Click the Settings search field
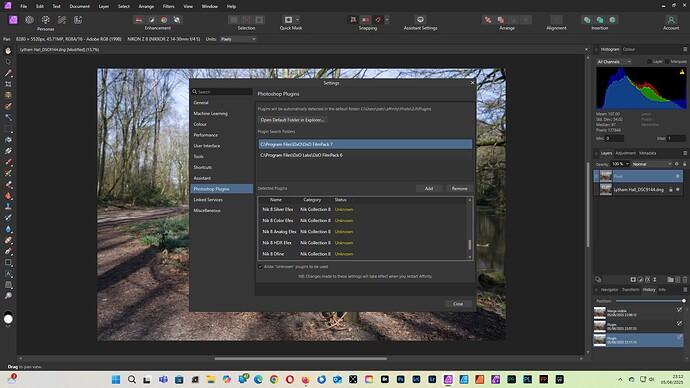The height and width of the screenshot is (388, 690). 222,92
